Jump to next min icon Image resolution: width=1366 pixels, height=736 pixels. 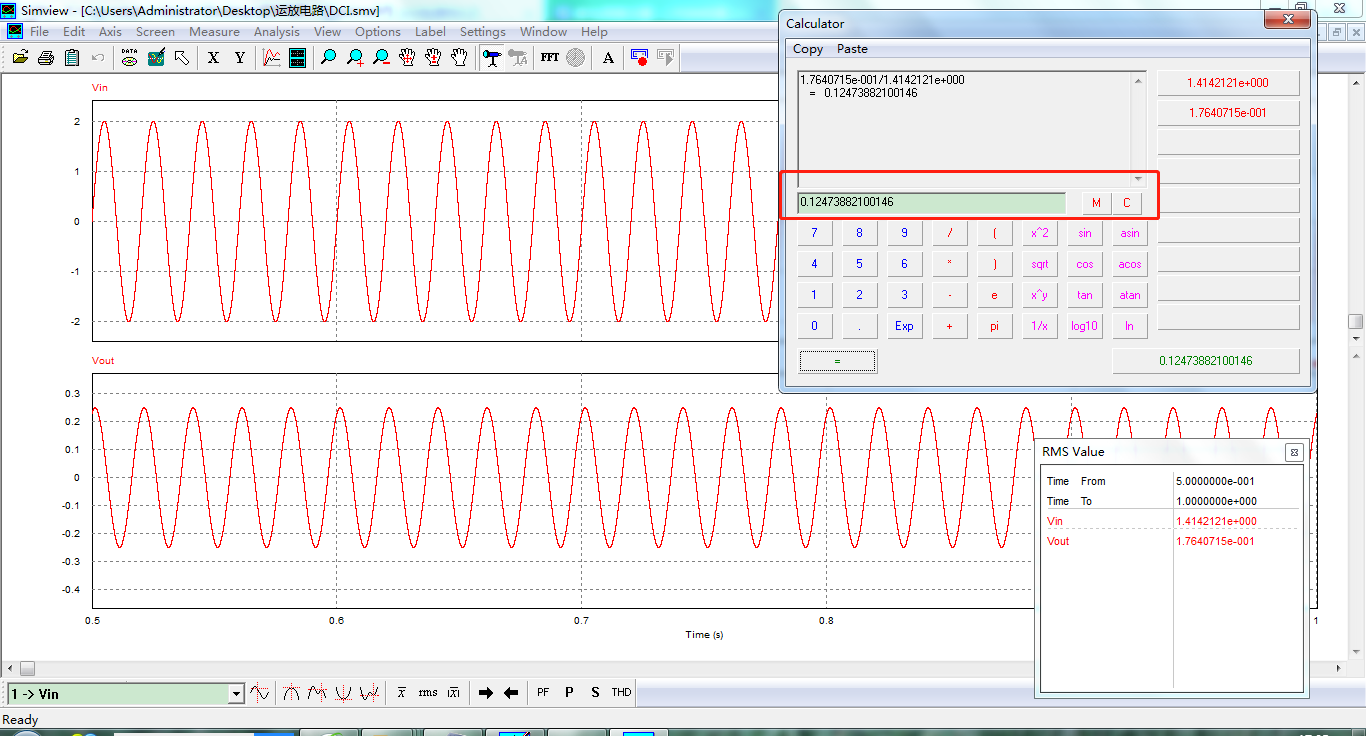click(x=369, y=692)
